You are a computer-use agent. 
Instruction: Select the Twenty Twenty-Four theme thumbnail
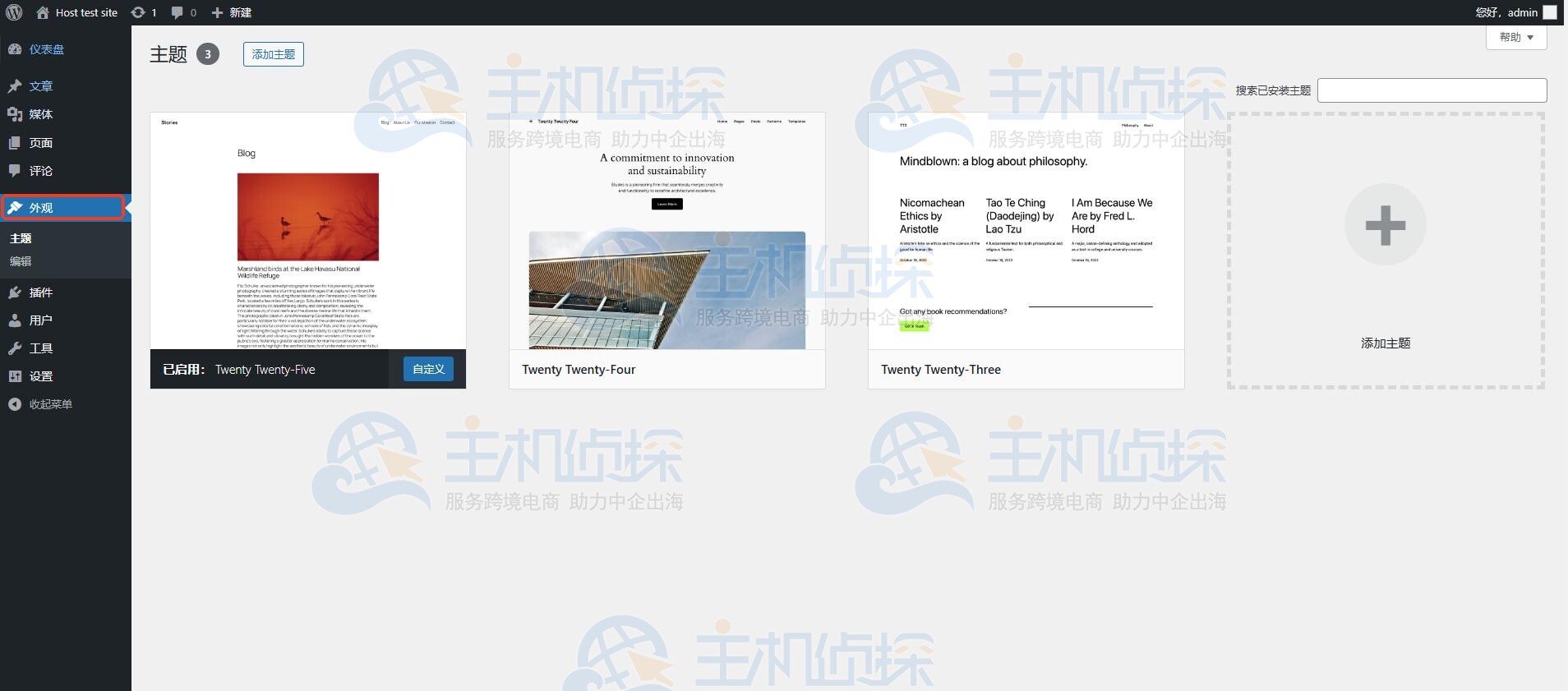tap(666, 232)
